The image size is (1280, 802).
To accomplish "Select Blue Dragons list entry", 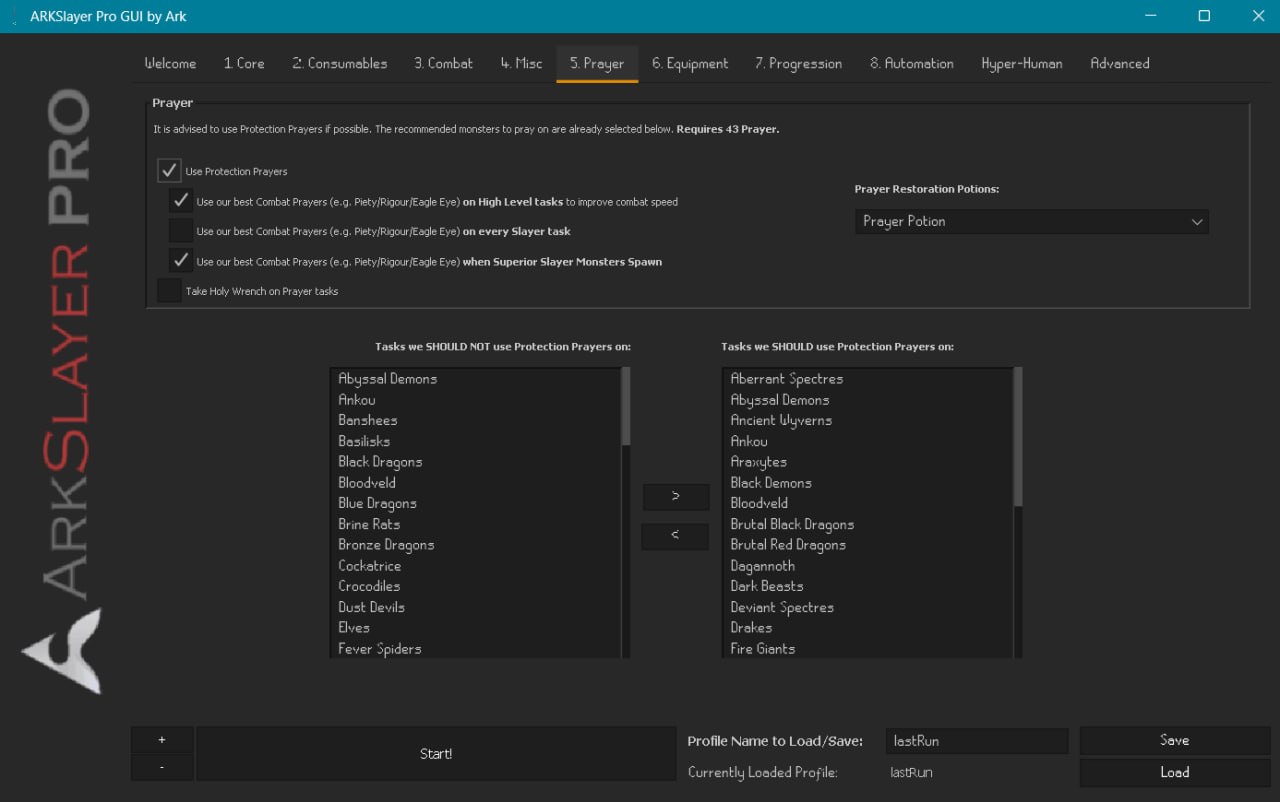I will 476,504.
